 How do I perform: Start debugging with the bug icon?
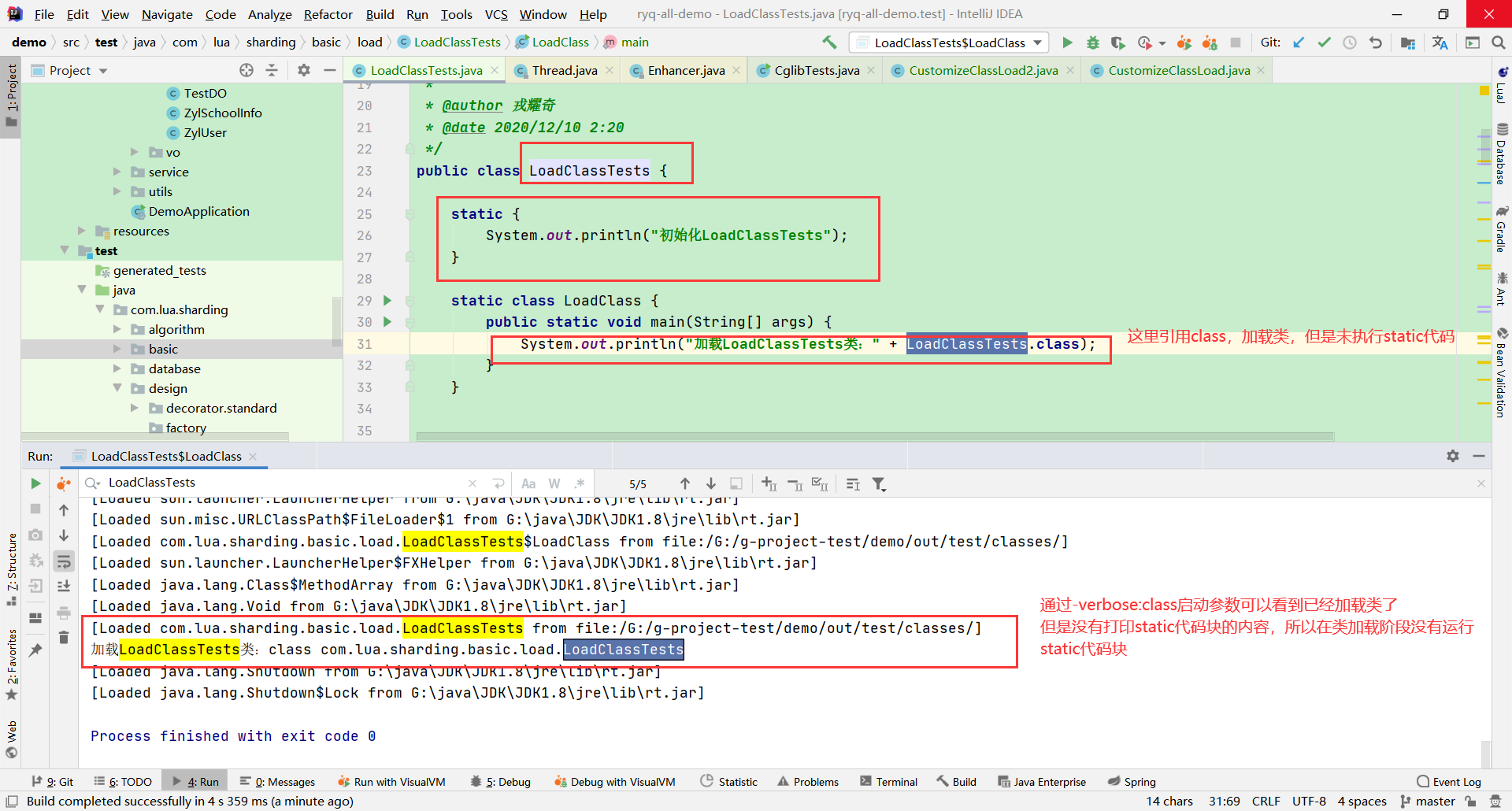click(1093, 43)
